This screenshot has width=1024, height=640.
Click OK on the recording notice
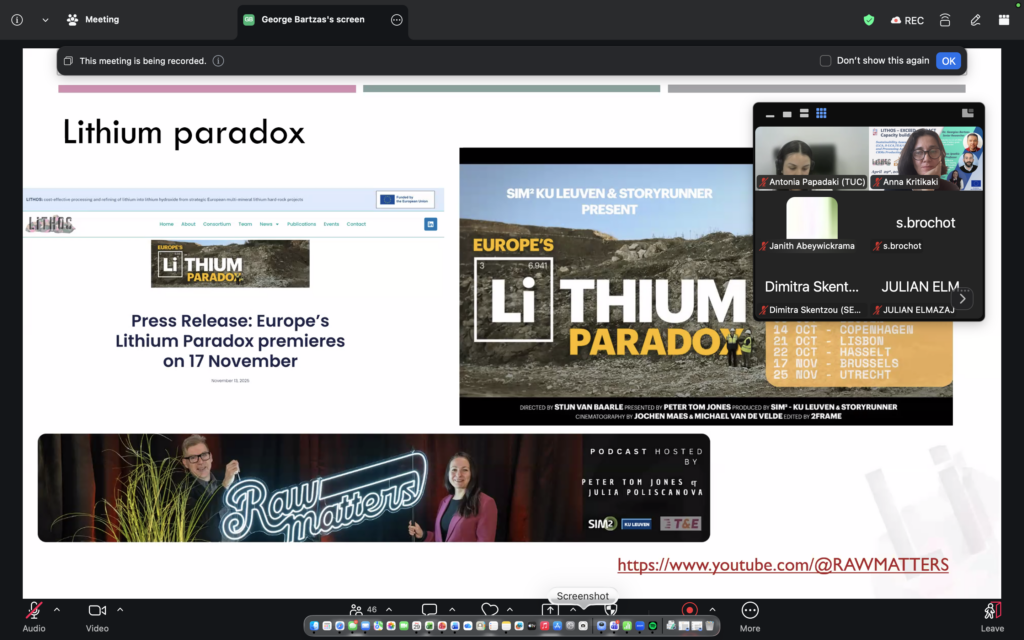(x=948, y=61)
